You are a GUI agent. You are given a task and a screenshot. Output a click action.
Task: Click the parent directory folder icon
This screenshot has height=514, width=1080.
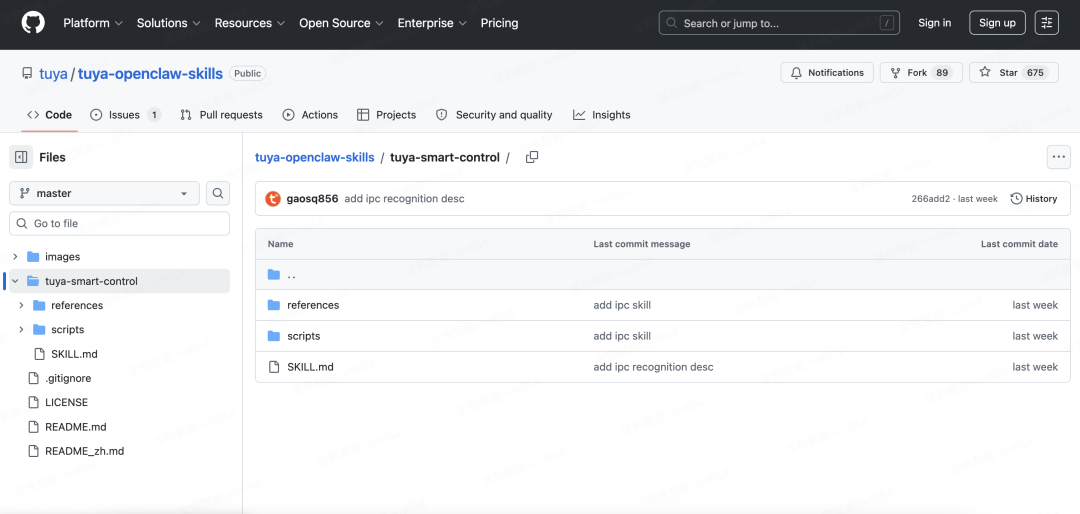[x=274, y=274]
